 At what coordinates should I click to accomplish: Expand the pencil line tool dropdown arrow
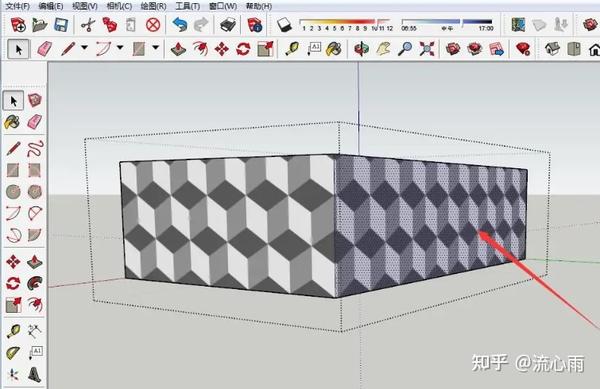point(84,48)
